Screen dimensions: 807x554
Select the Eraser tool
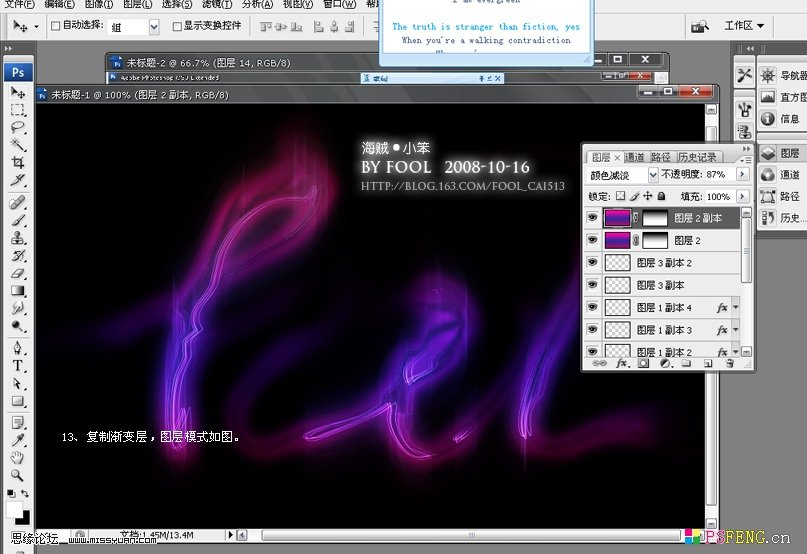pyautogui.click(x=17, y=273)
